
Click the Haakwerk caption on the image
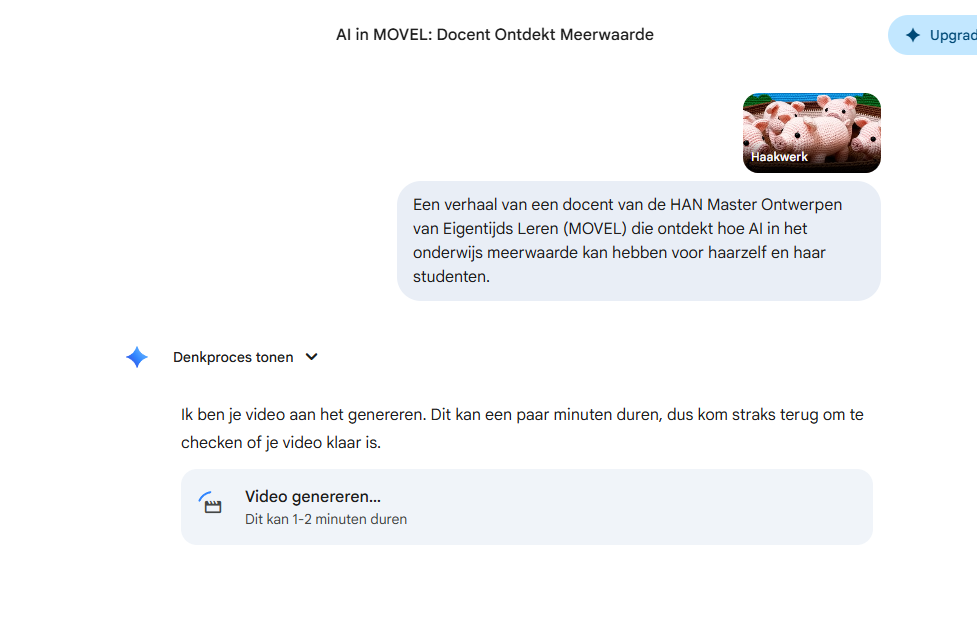(x=779, y=157)
